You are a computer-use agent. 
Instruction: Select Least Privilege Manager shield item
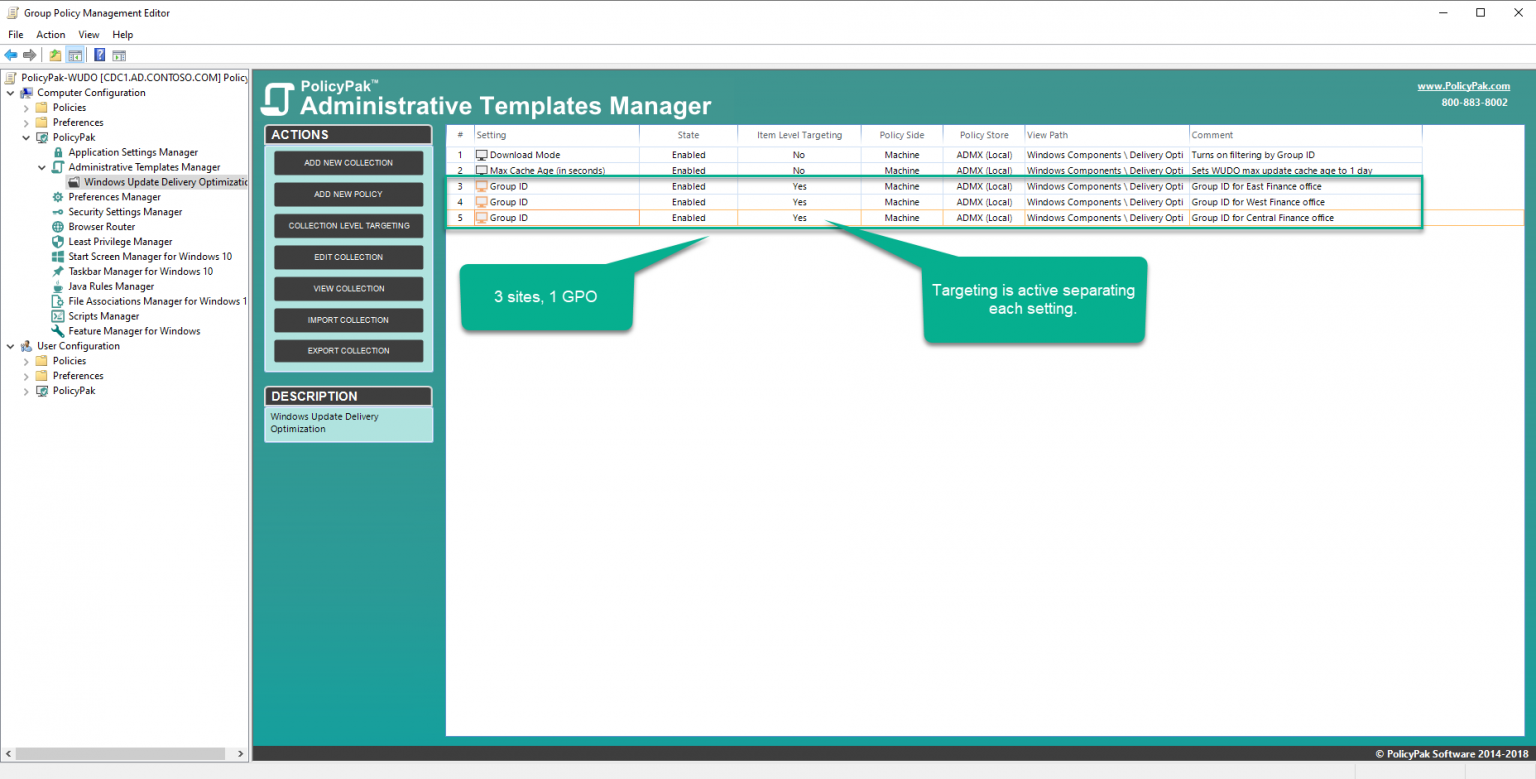click(119, 242)
